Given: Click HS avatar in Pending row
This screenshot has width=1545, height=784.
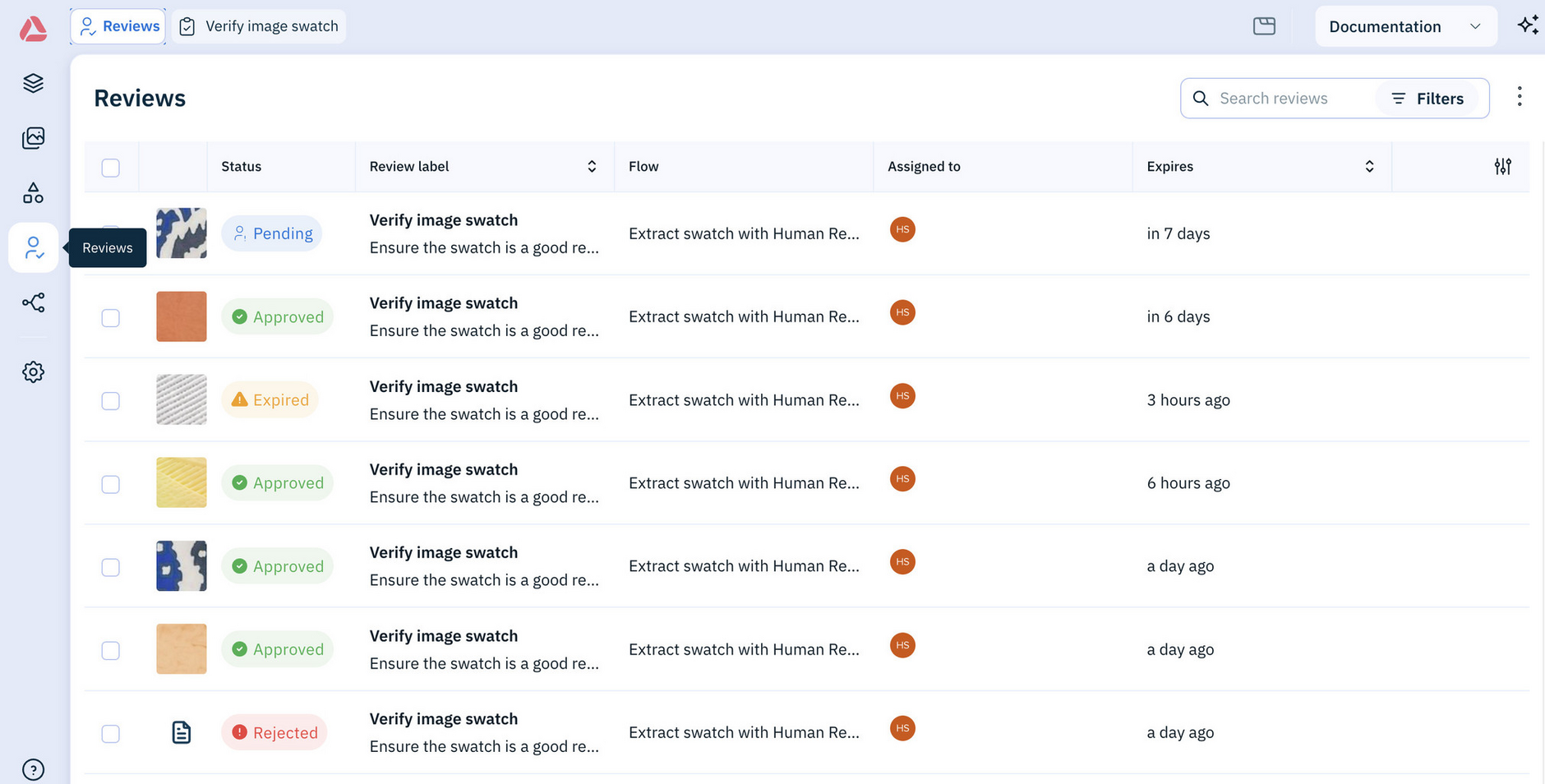Looking at the screenshot, I should coord(902,229).
